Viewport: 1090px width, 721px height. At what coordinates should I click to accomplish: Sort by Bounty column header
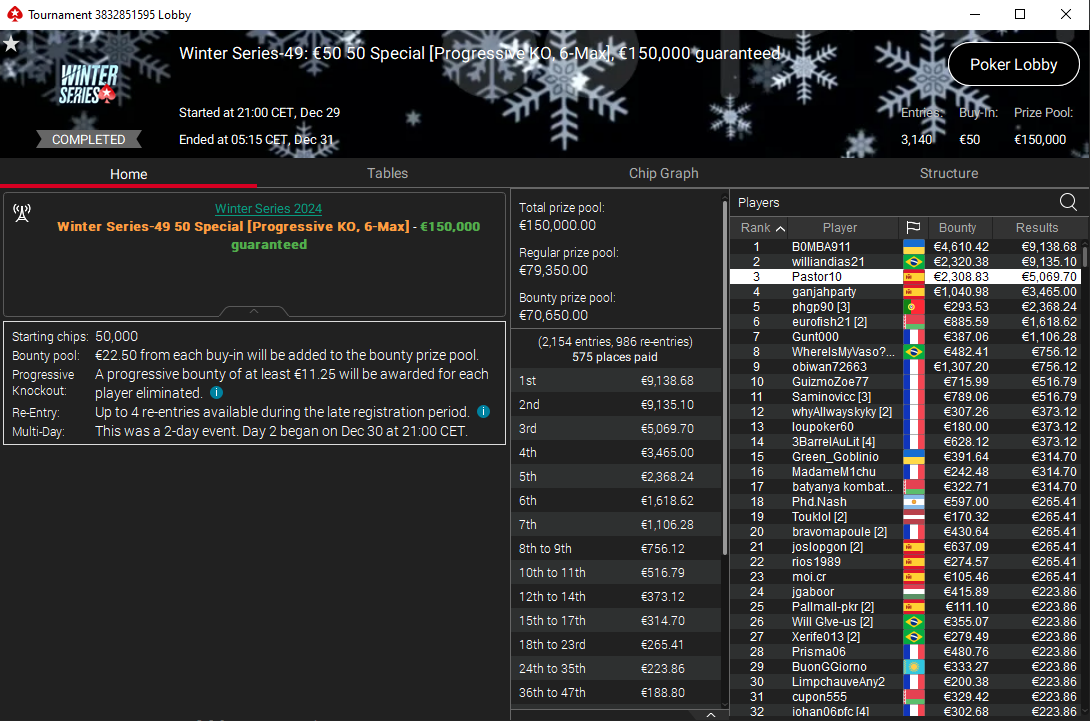957,227
